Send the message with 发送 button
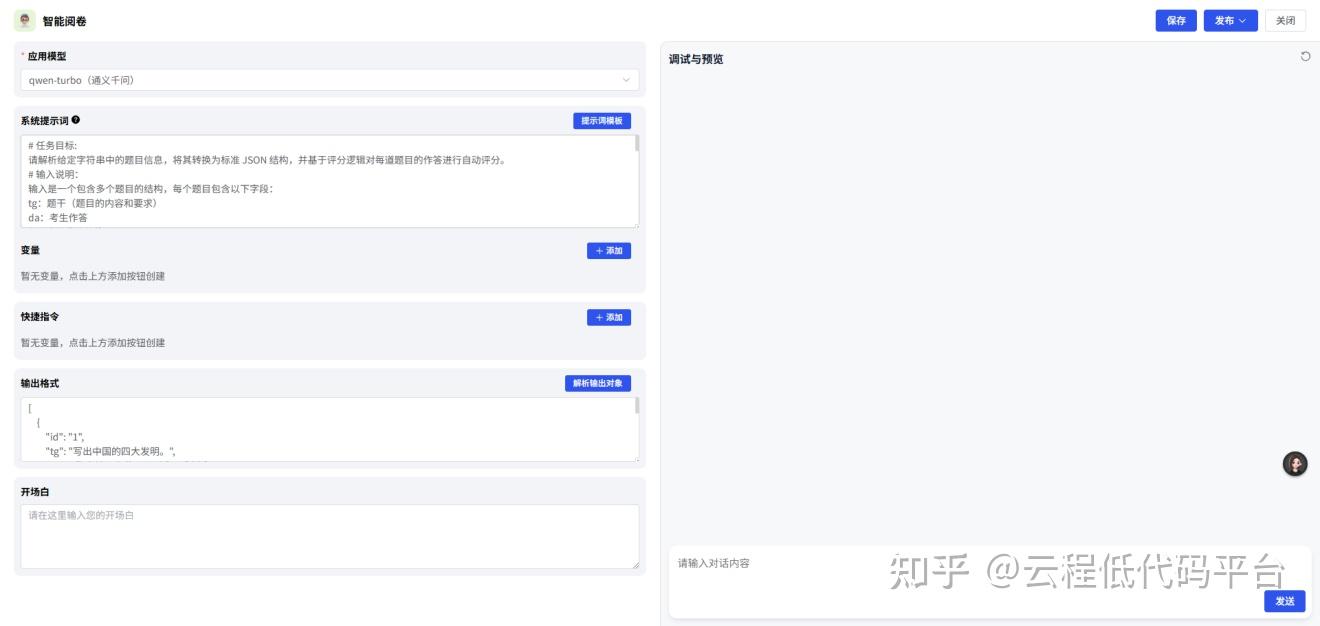This screenshot has width=1320, height=626. (x=1285, y=601)
